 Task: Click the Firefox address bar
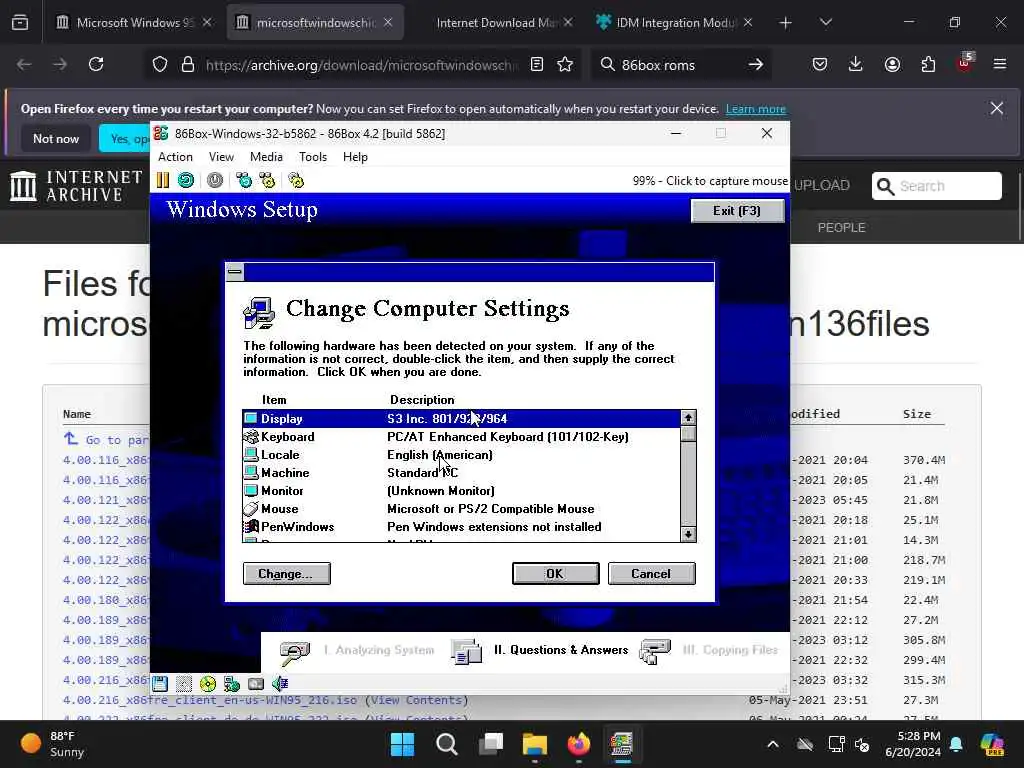coord(361,65)
